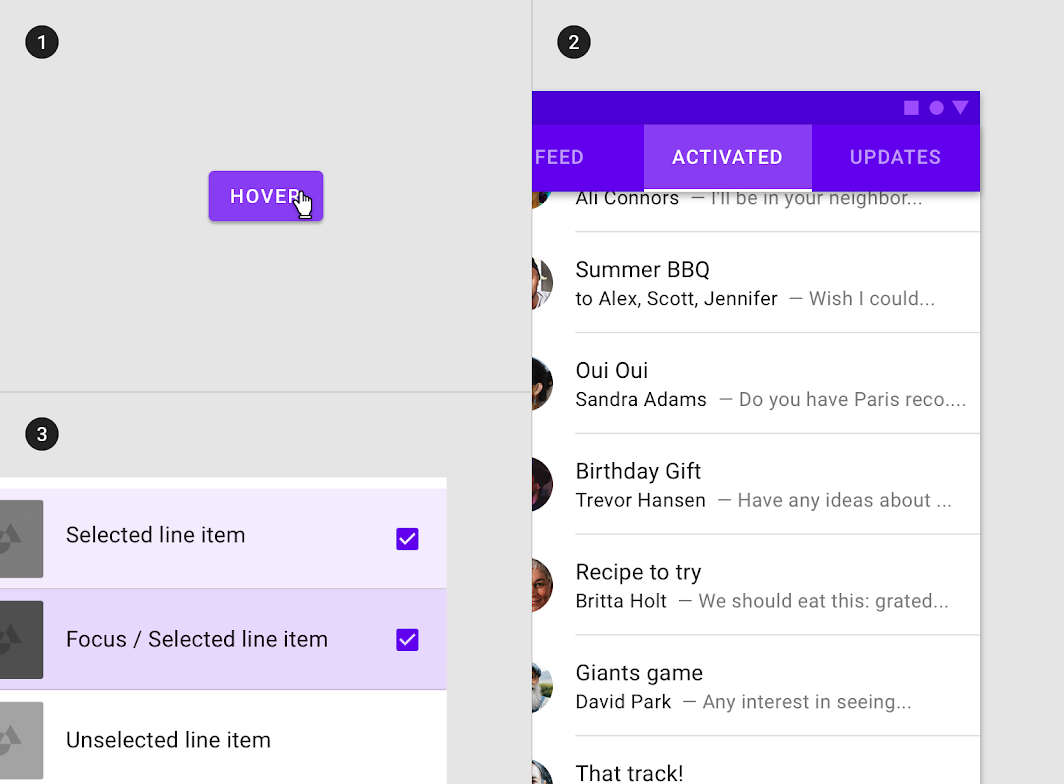Click Trevor Hansen avatar beside Birthday Gift
Screen dimensions: 1064x784
coord(542,484)
